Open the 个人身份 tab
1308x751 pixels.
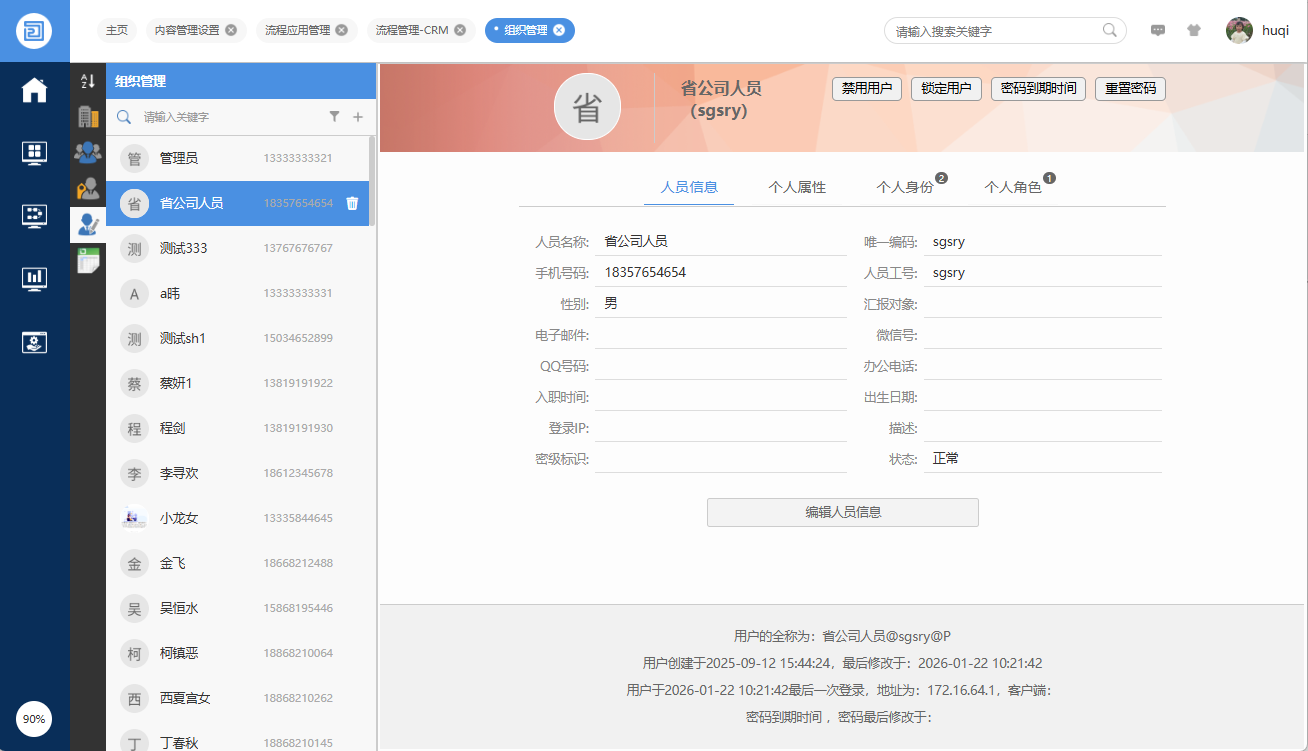[904, 187]
